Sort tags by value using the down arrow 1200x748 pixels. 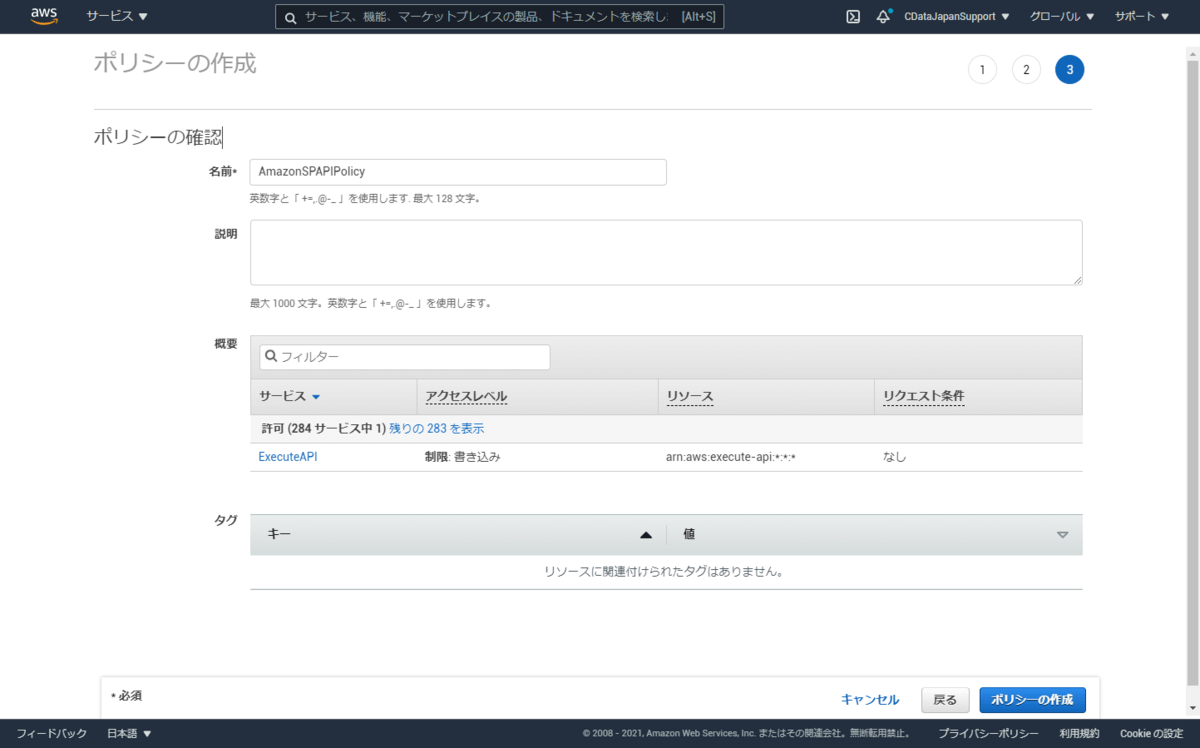(x=1062, y=535)
